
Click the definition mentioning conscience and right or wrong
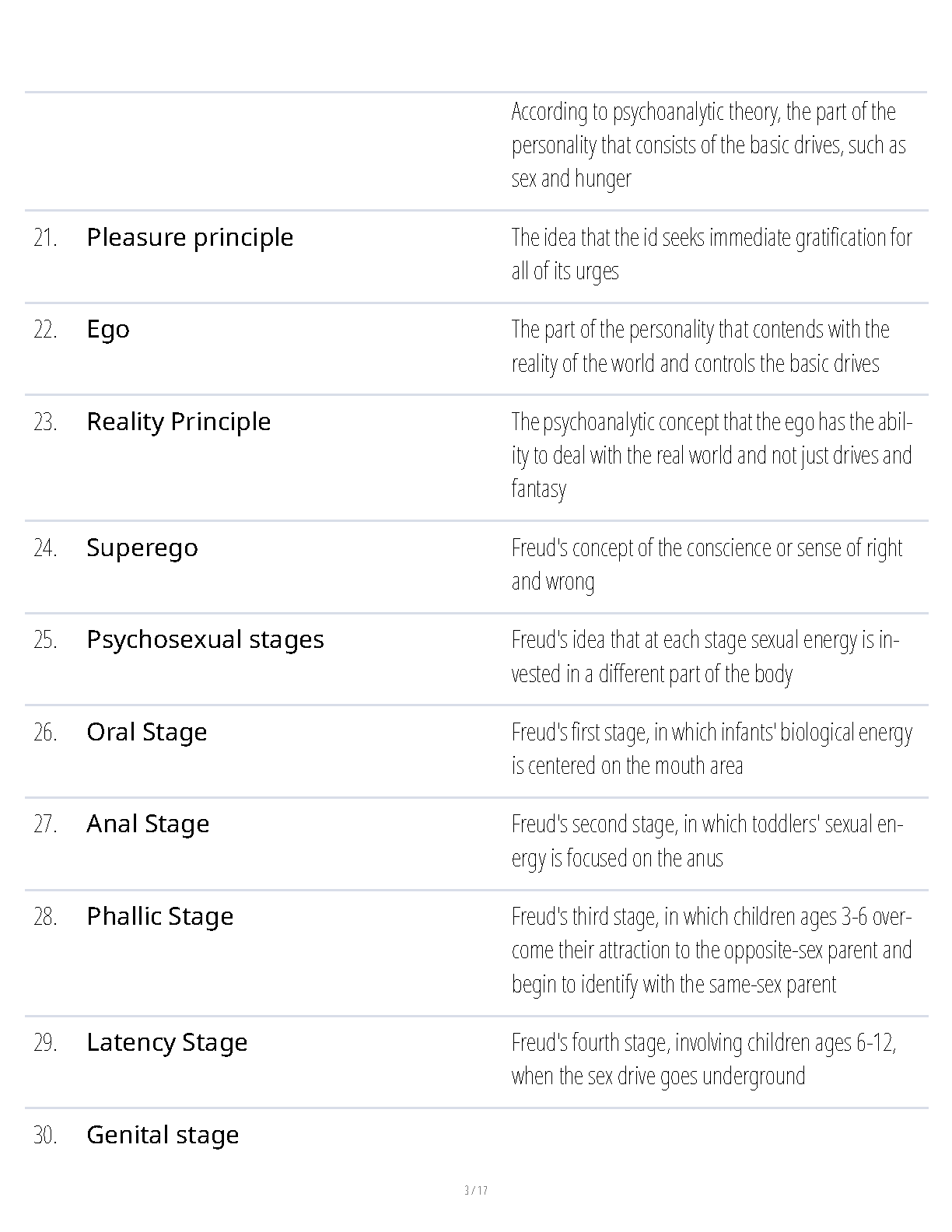[706, 565]
